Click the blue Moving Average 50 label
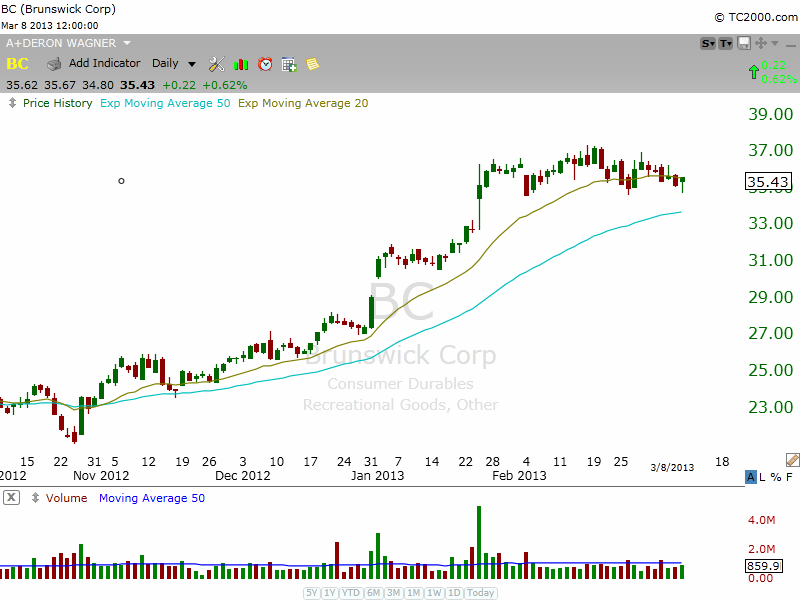800x600 pixels. pyautogui.click(x=152, y=498)
